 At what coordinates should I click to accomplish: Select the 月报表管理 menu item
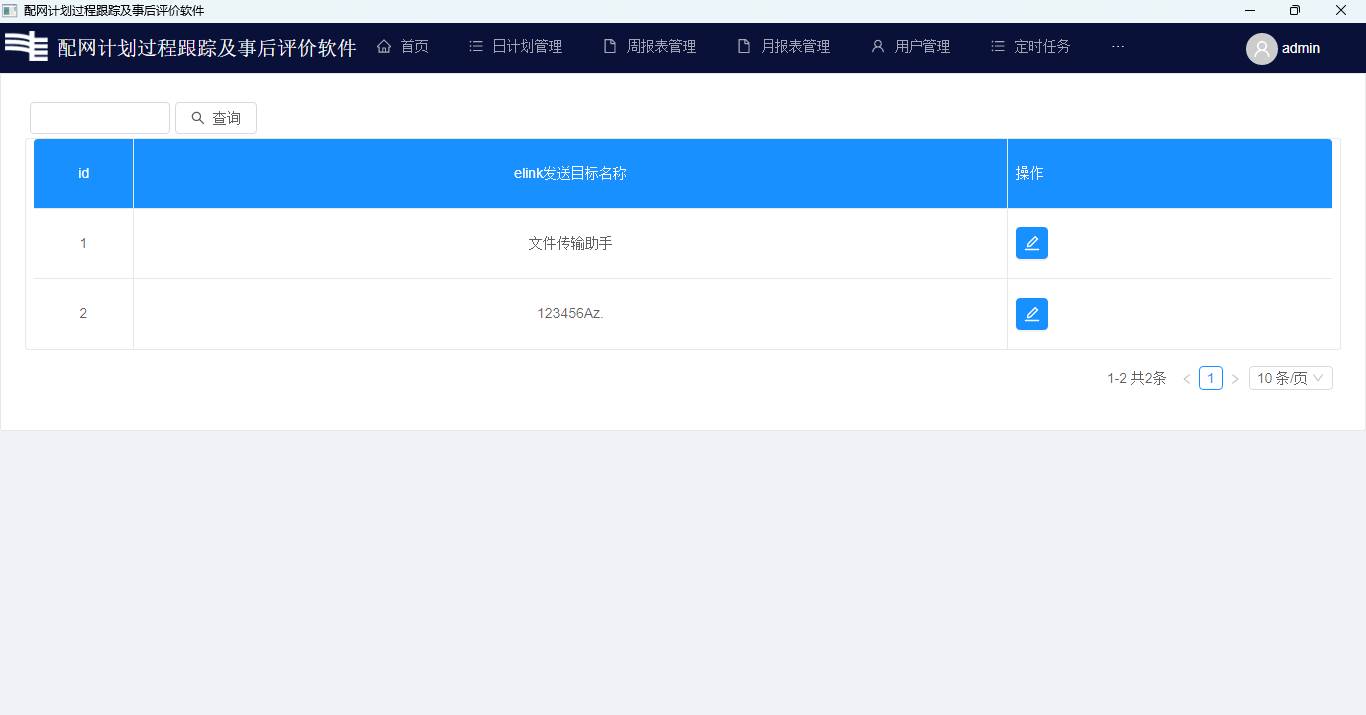pyautogui.click(x=784, y=47)
